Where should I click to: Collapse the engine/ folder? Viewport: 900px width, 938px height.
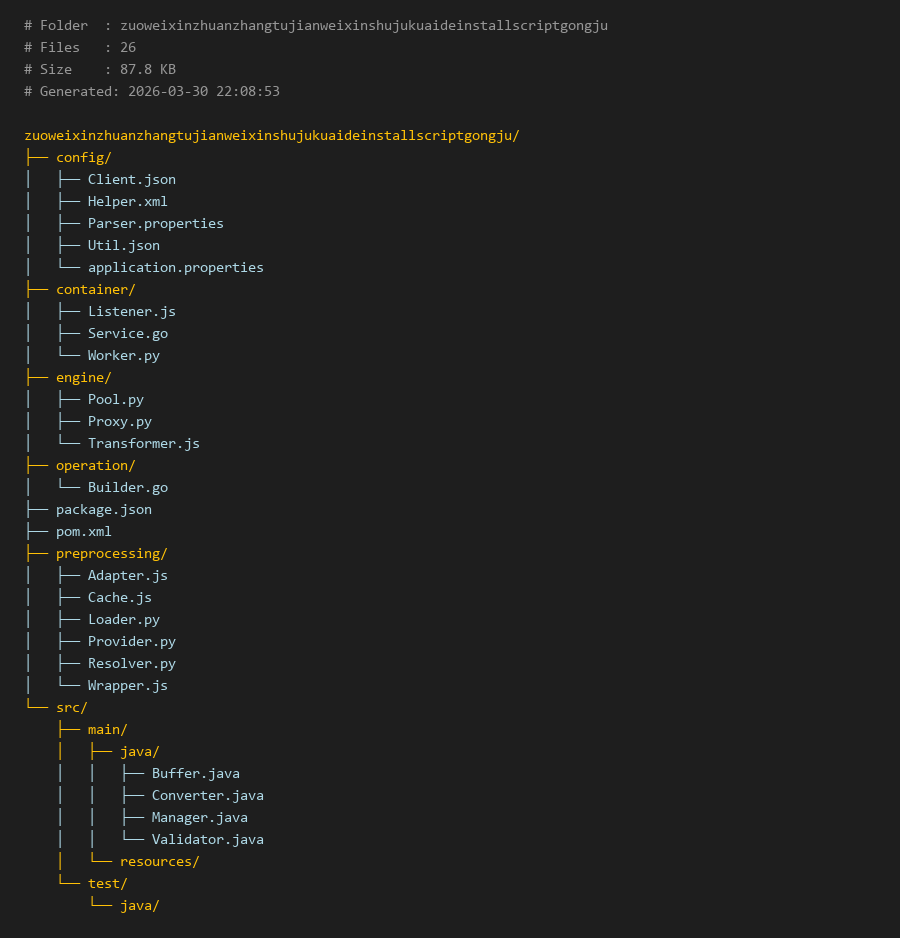pyautogui.click(x=83, y=378)
